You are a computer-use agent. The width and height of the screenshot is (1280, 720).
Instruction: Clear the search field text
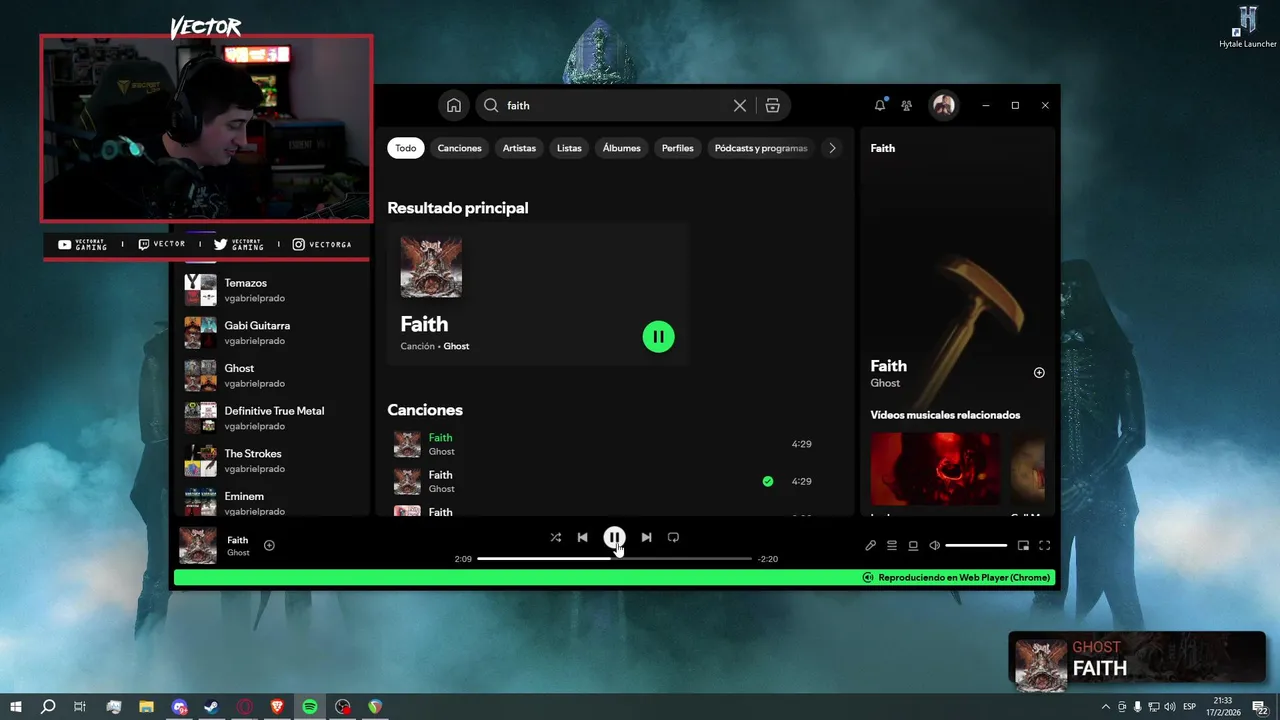(x=740, y=105)
